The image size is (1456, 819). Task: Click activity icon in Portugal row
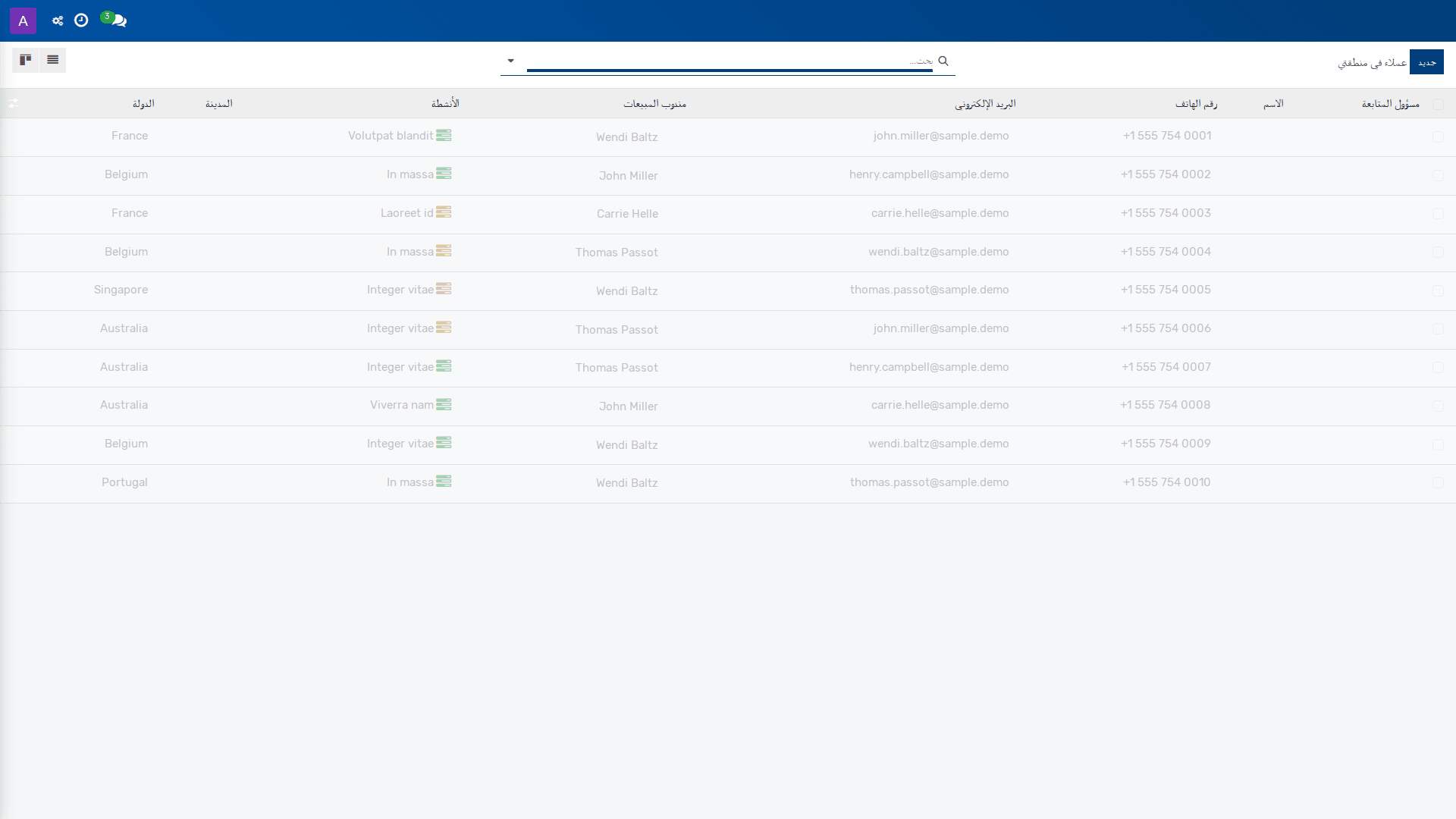(x=444, y=482)
